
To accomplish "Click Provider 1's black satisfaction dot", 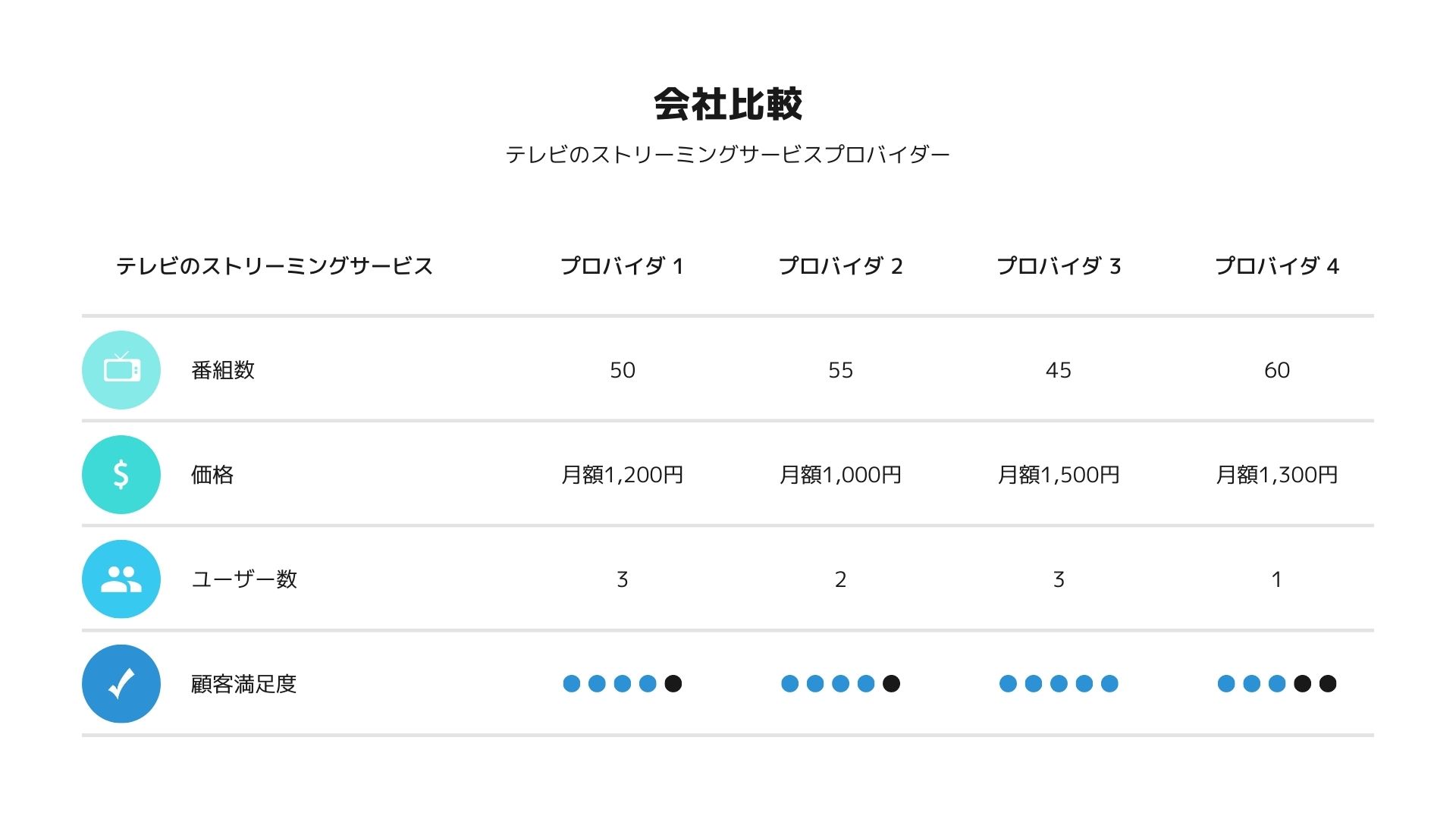I will coord(673,684).
